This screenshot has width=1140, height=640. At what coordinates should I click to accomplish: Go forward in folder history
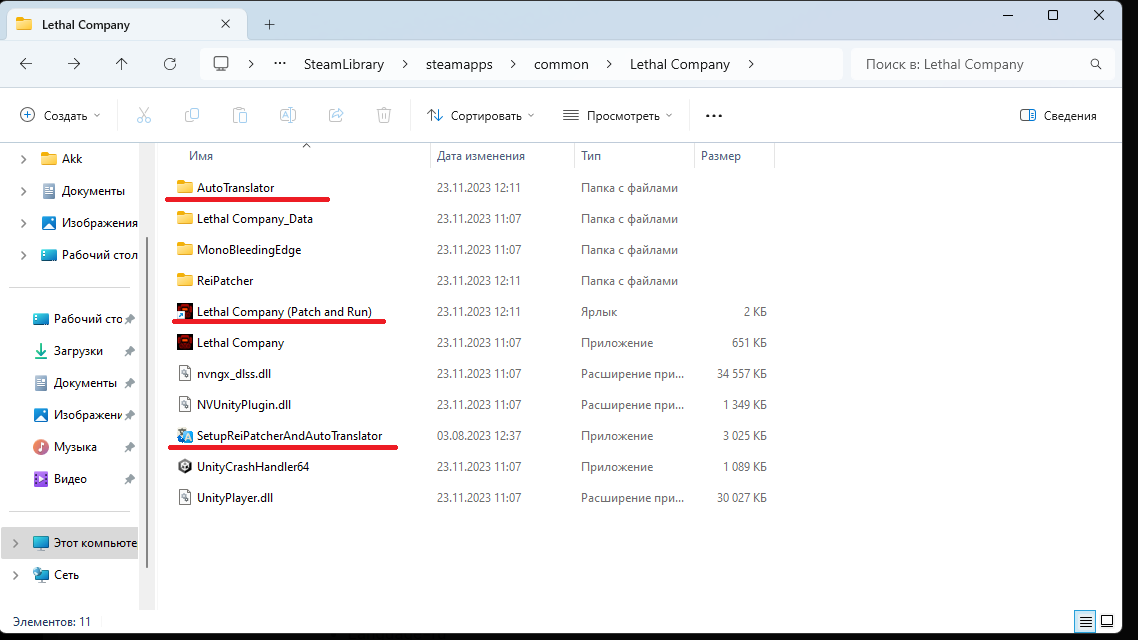pyautogui.click(x=74, y=64)
